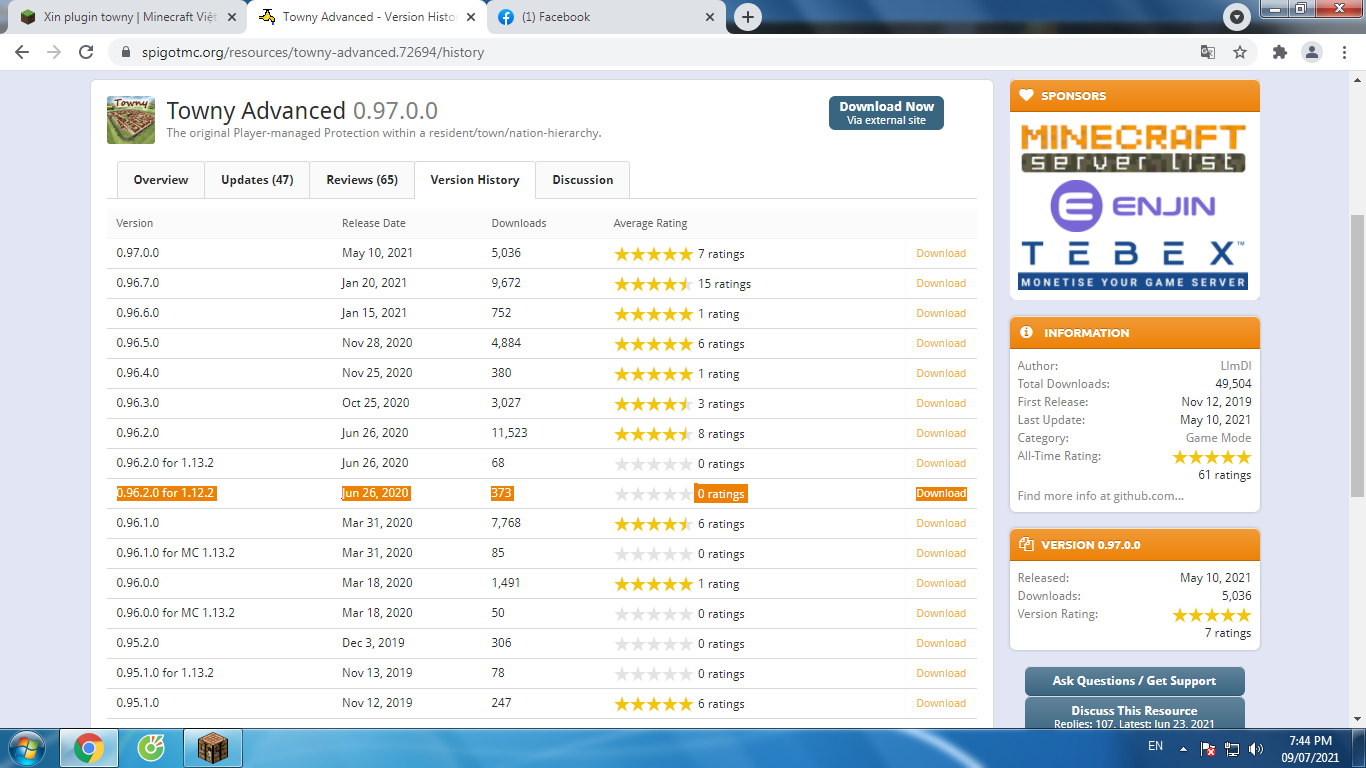Download version 0.96.7.0

click(x=941, y=283)
